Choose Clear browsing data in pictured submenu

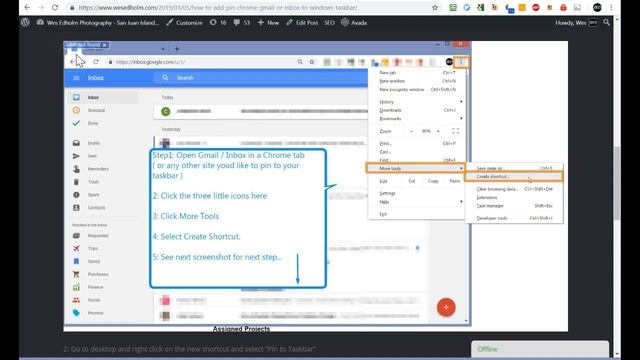514,189
